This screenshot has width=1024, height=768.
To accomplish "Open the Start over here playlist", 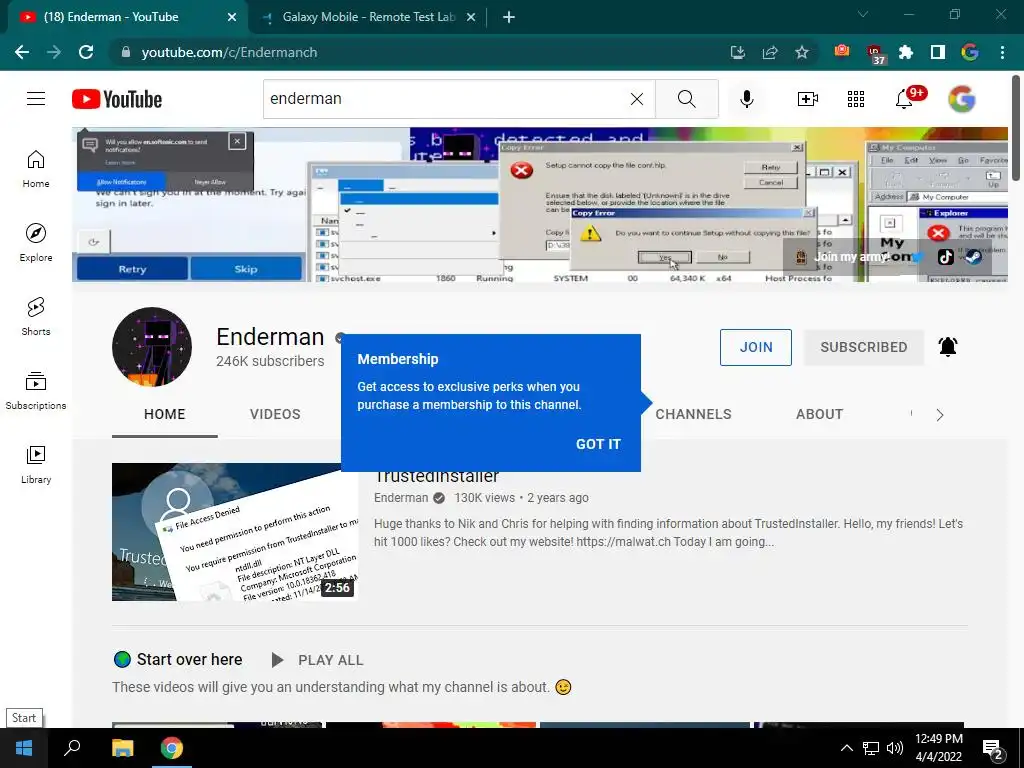I will [189, 660].
